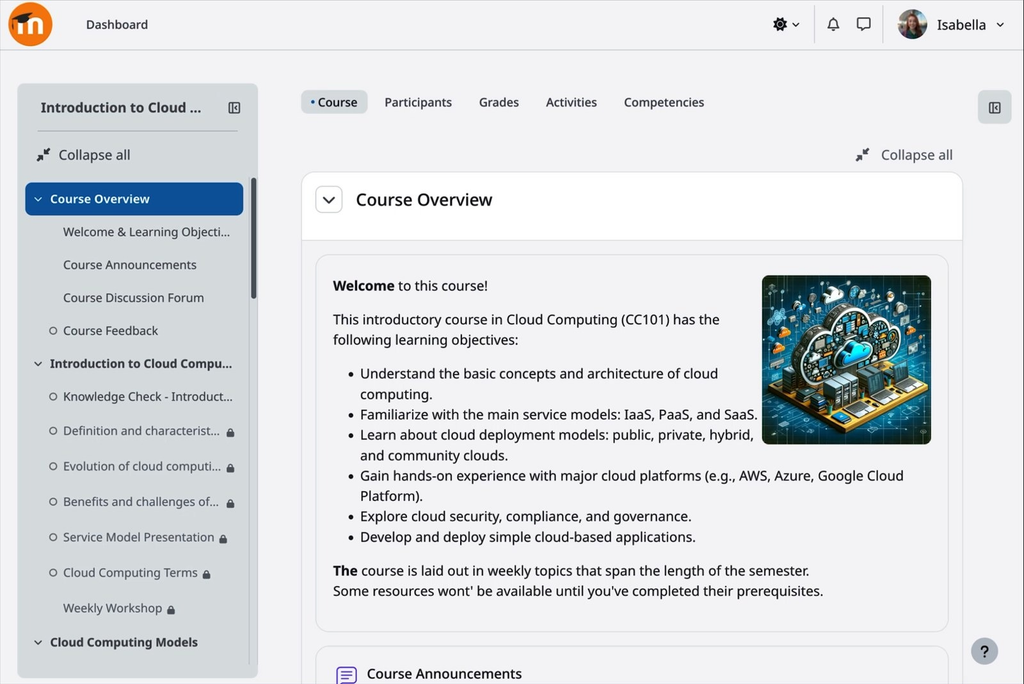
Task: Open Definition and characterist... sidebar item
Action: click(141, 431)
